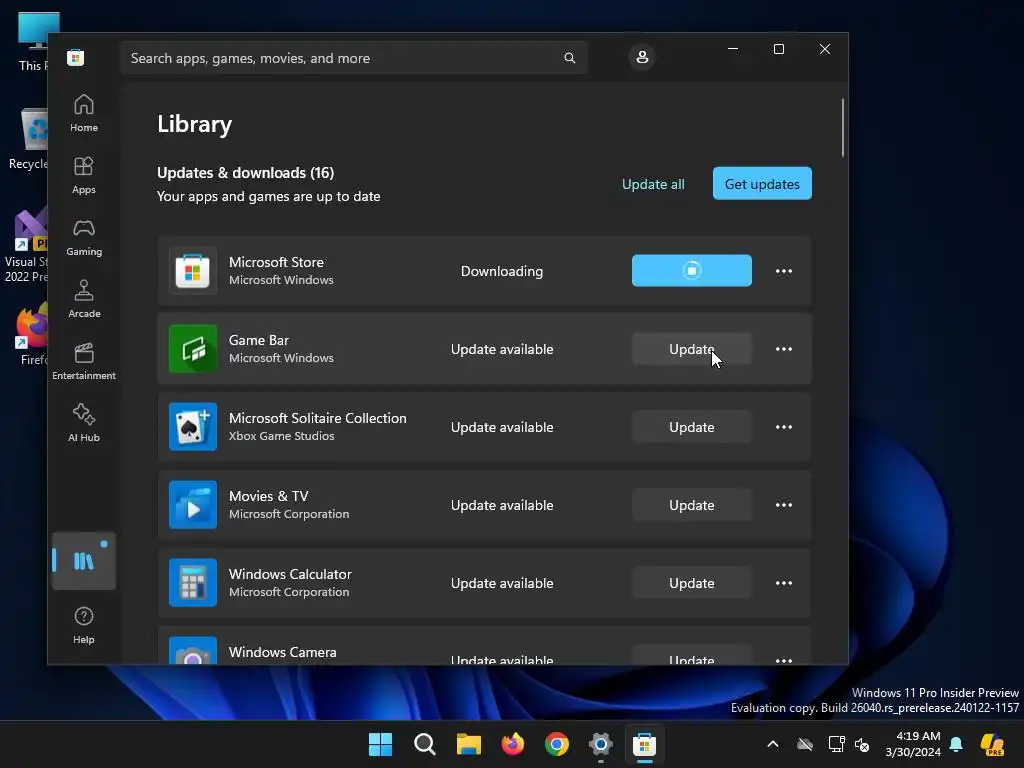
Task: Click the Movies & TV app icon
Action: point(193,505)
